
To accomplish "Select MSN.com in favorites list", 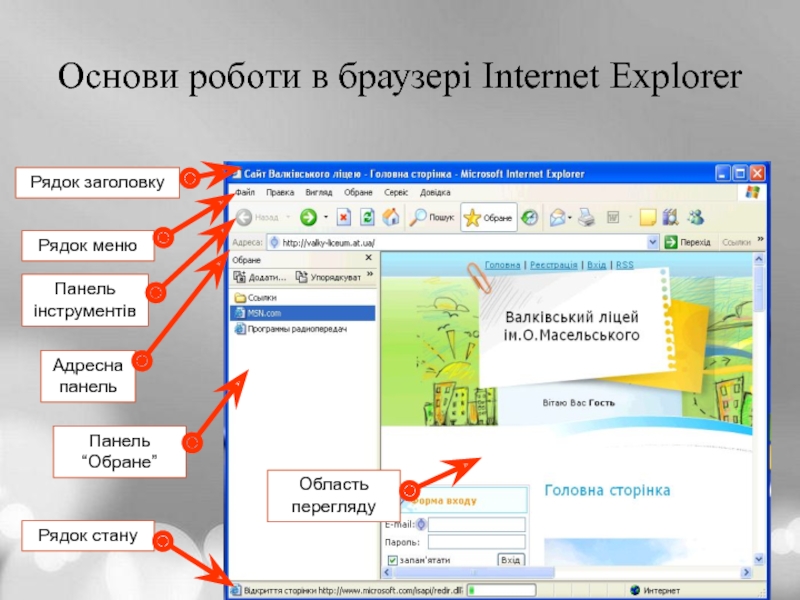I will [303, 313].
